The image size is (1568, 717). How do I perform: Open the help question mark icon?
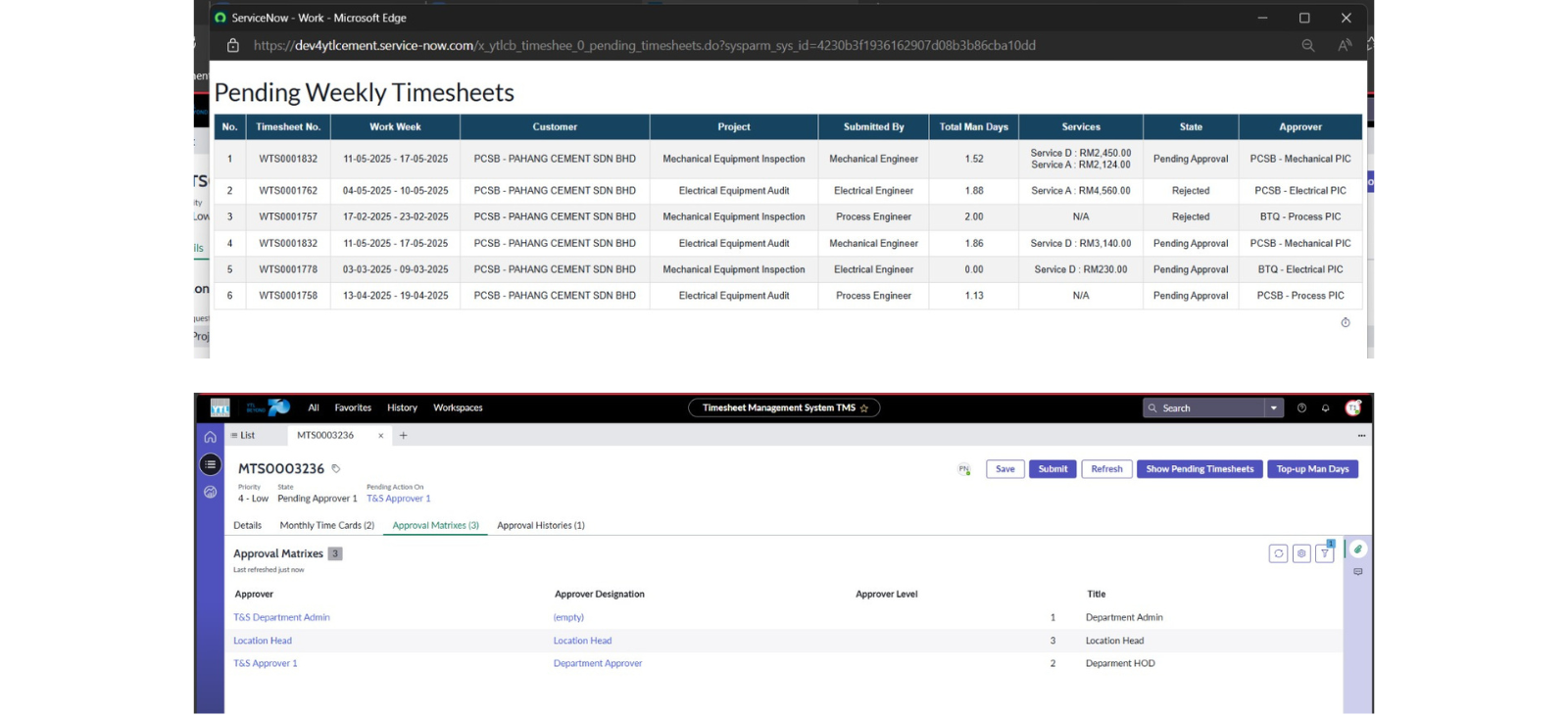click(x=1301, y=408)
